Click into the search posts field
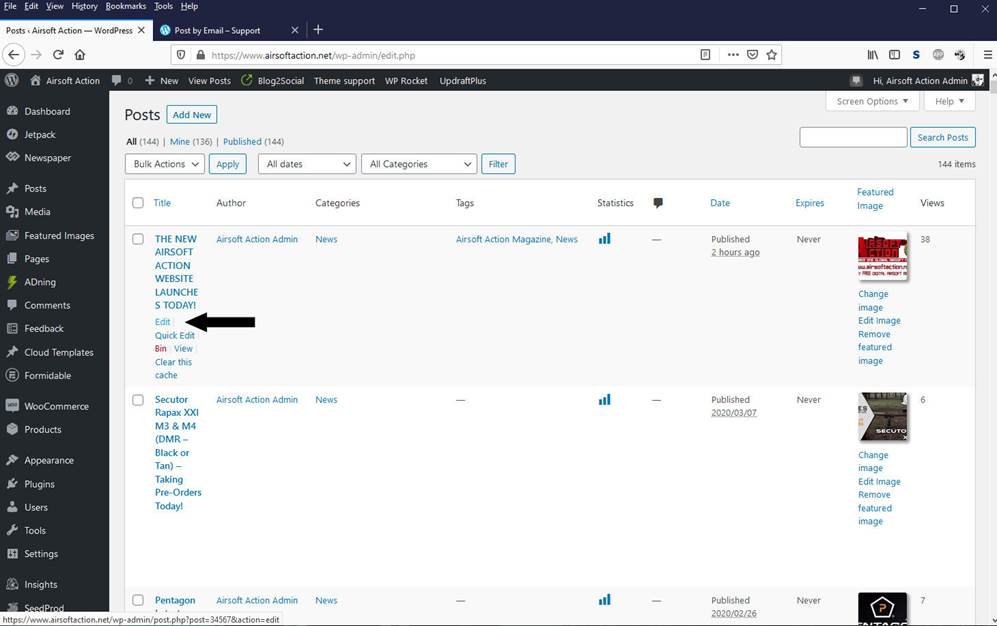Image resolution: width=997 pixels, height=626 pixels. 853,137
